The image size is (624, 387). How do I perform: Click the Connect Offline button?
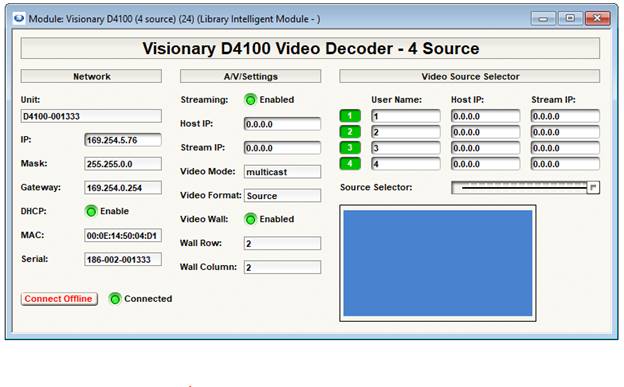point(59,299)
